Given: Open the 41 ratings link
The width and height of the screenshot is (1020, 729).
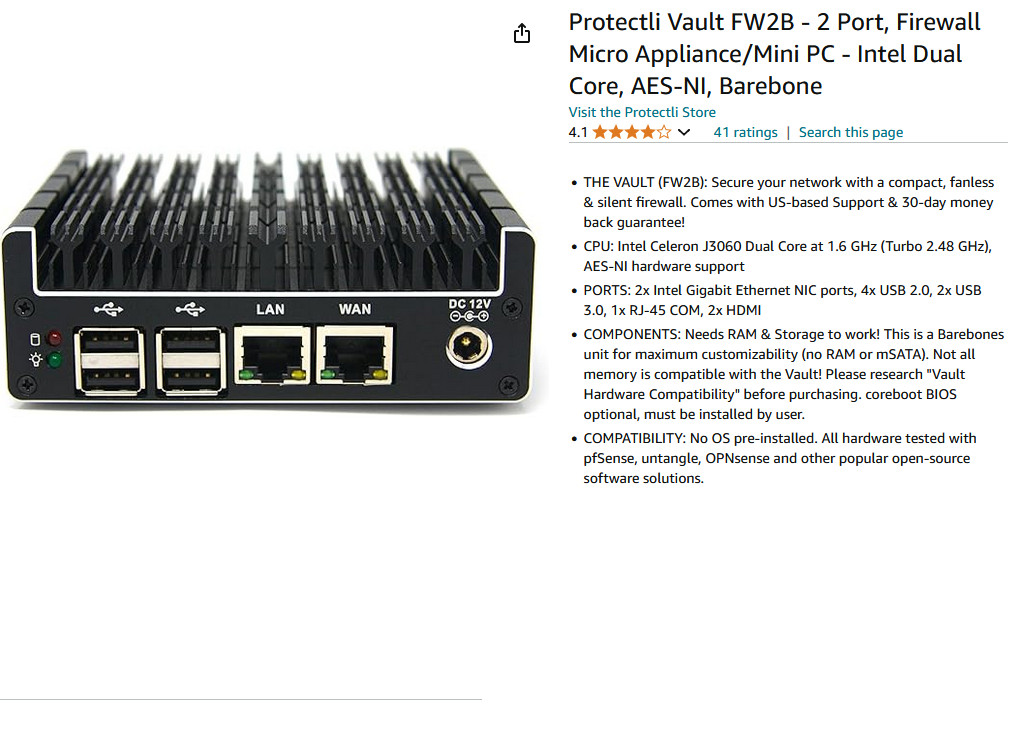Looking at the screenshot, I should tap(745, 132).
